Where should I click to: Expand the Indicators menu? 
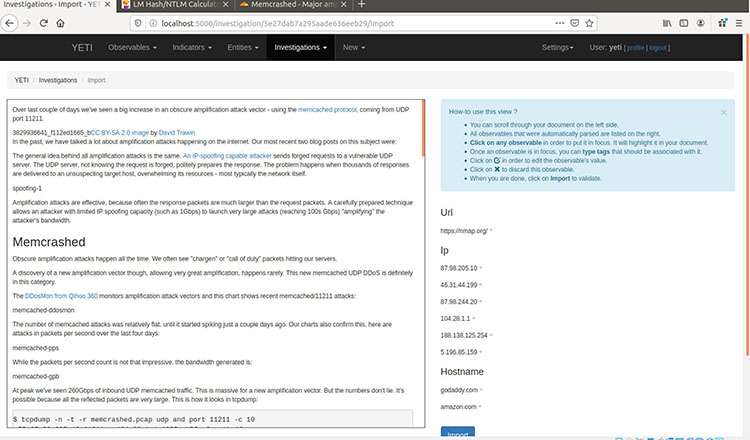click(x=192, y=47)
